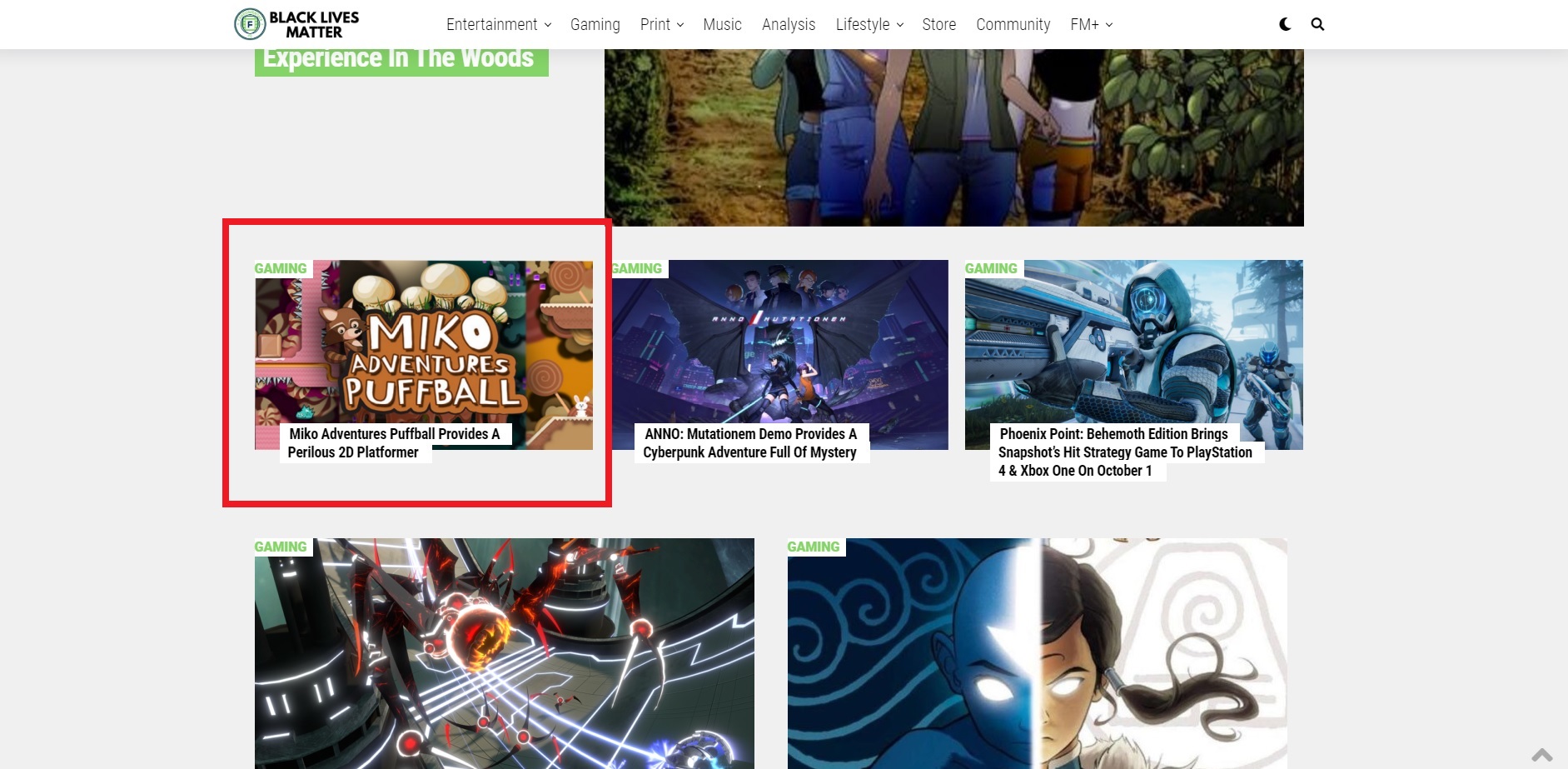The image size is (1568, 769).
Task: Click the GAMING tag on Miko article
Action: (281, 268)
